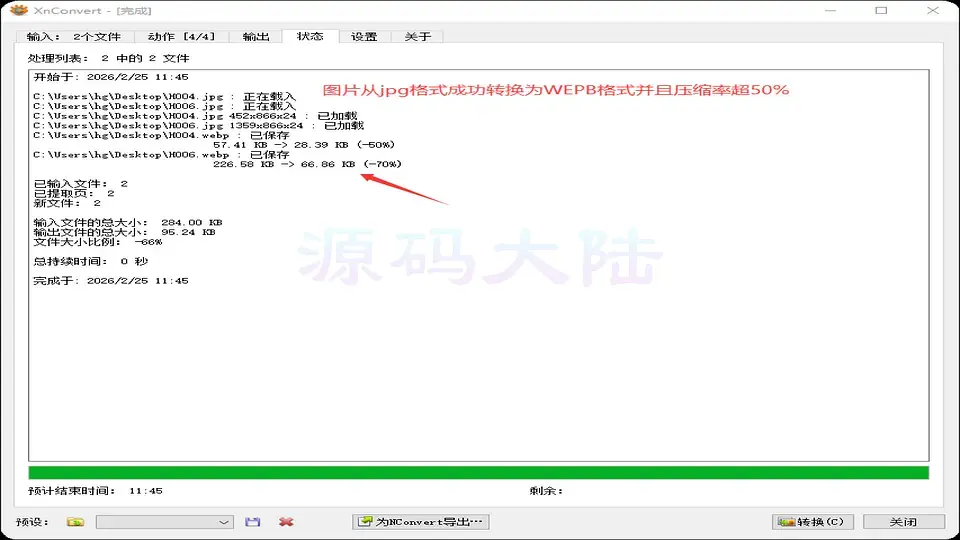Select line H004.jpg 452x866x24 : 已加载
The width and height of the screenshot is (960, 540).
[195, 116]
